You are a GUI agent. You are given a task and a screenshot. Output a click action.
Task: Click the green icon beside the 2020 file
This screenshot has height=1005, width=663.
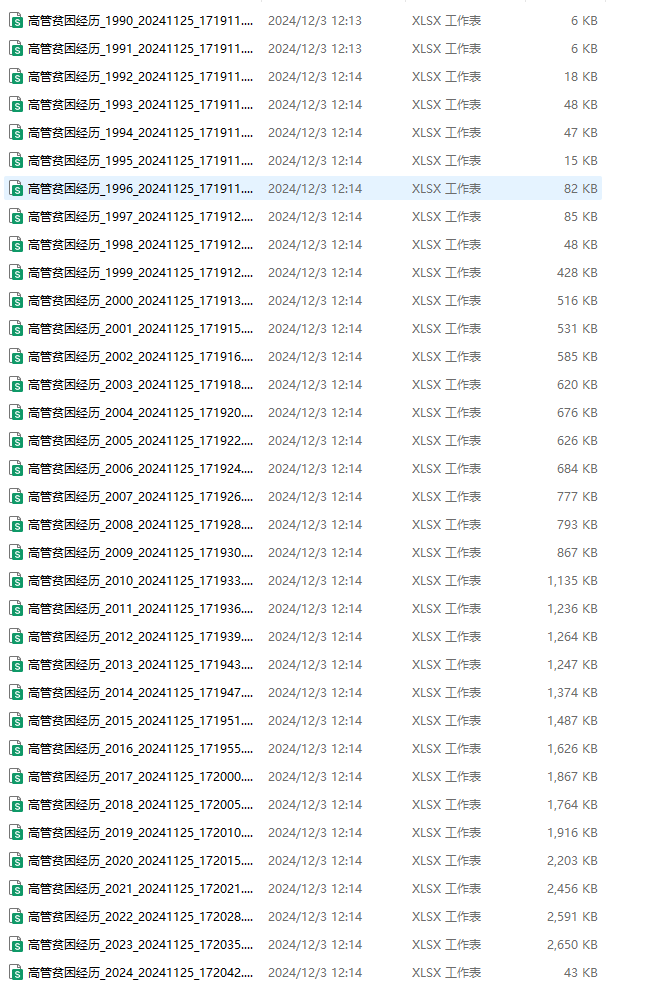[x=16, y=860]
